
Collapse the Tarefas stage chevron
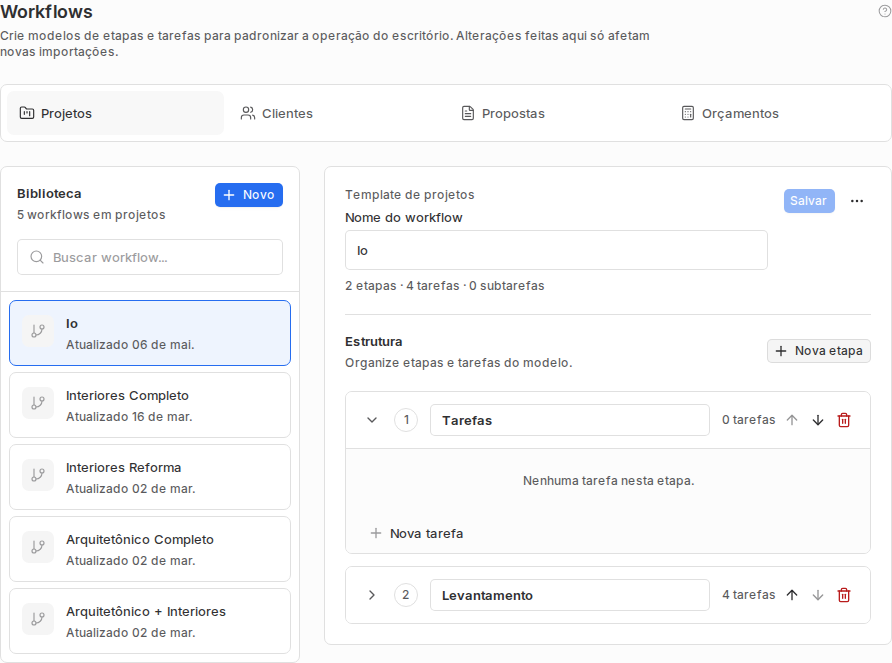pyautogui.click(x=372, y=420)
